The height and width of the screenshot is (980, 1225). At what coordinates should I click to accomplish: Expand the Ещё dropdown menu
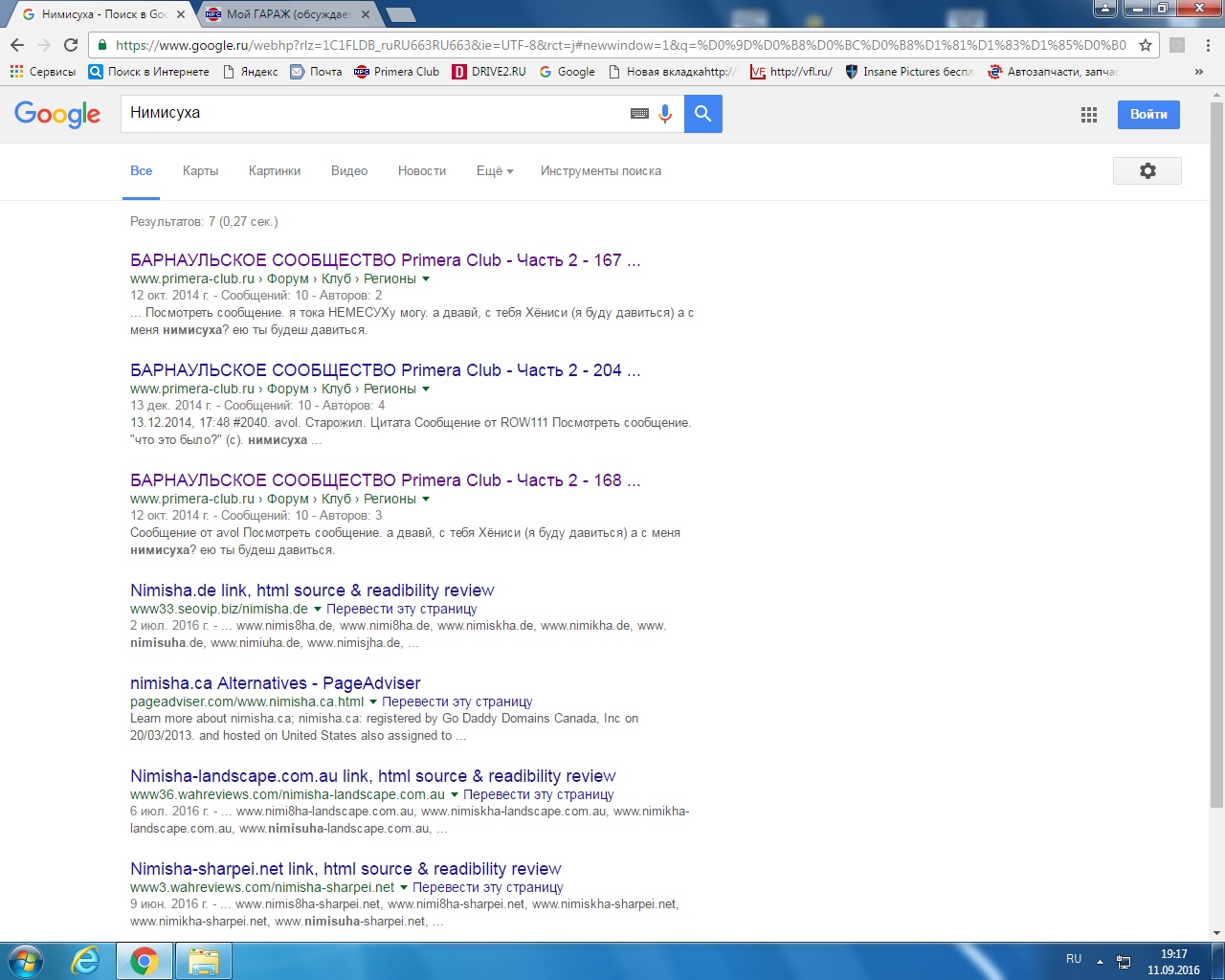click(495, 171)
